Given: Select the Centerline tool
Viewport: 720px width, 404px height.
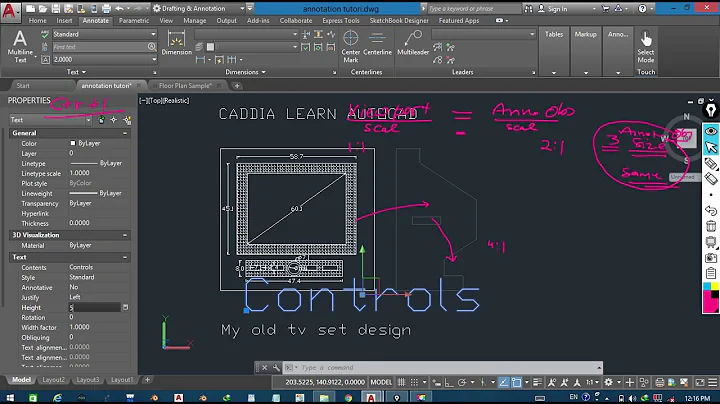Looking at the screenshot, I should (377, 43).
